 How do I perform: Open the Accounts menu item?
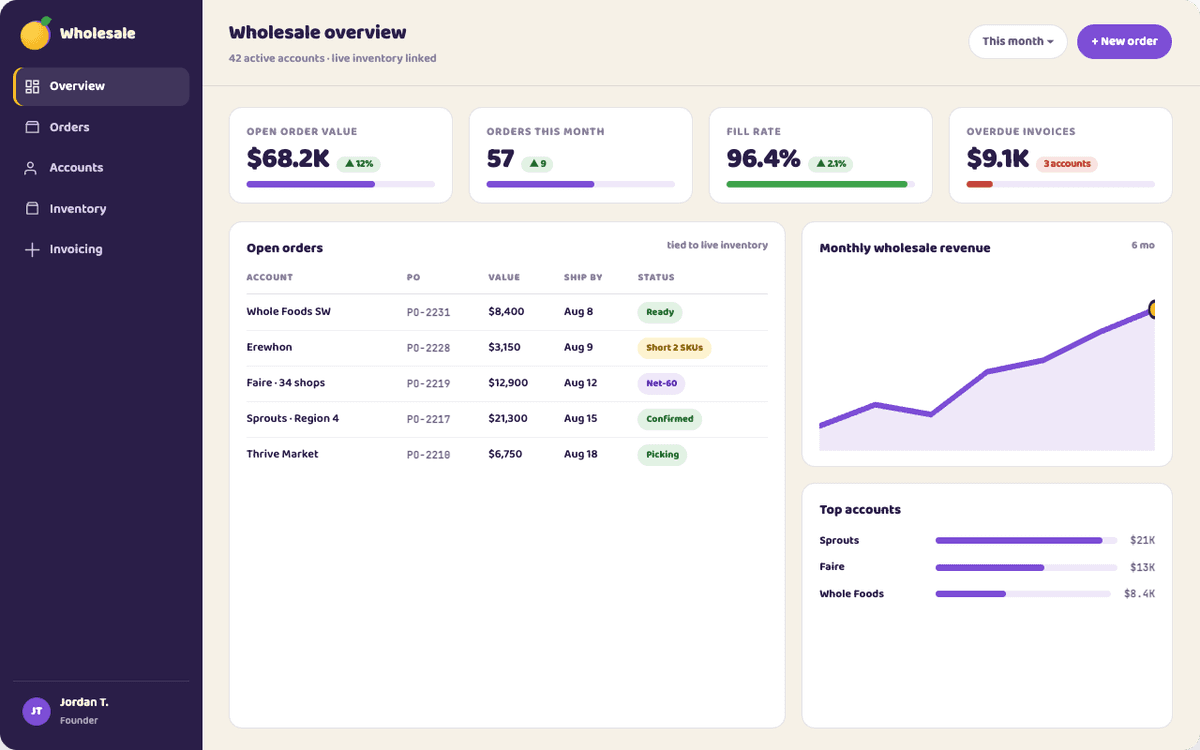(101, 168)
